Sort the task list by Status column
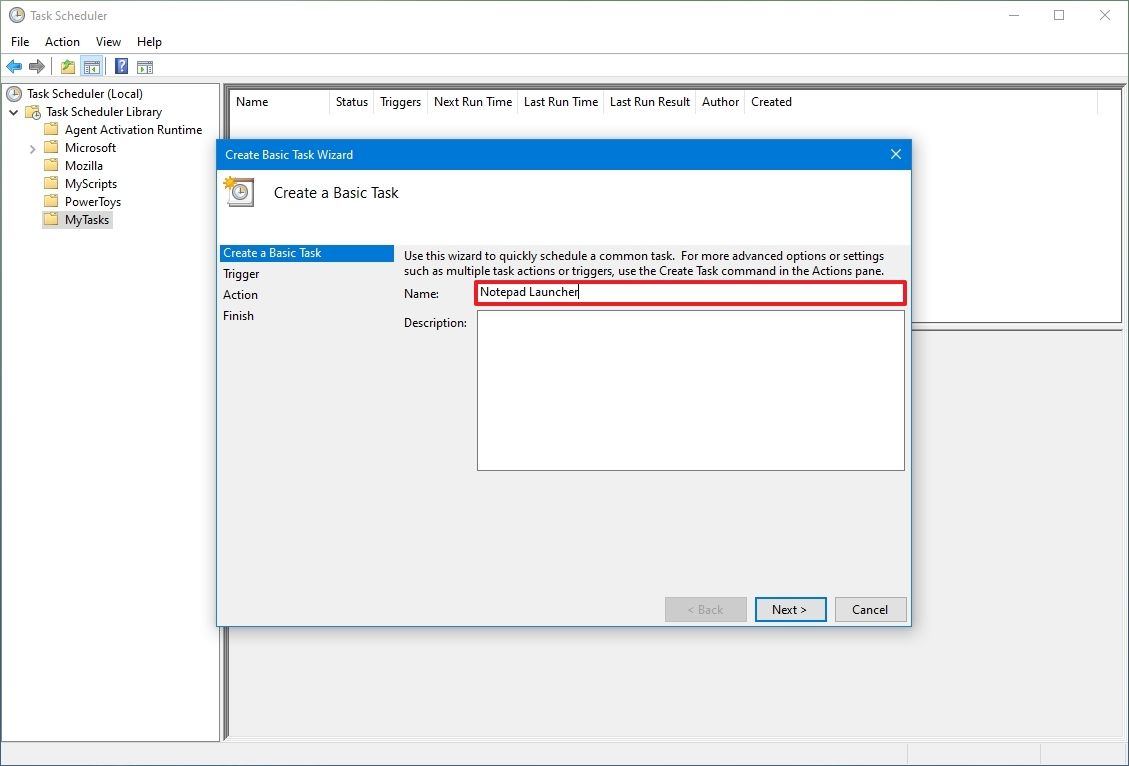This screenshot has width=1129, height=766. (351, 101)
